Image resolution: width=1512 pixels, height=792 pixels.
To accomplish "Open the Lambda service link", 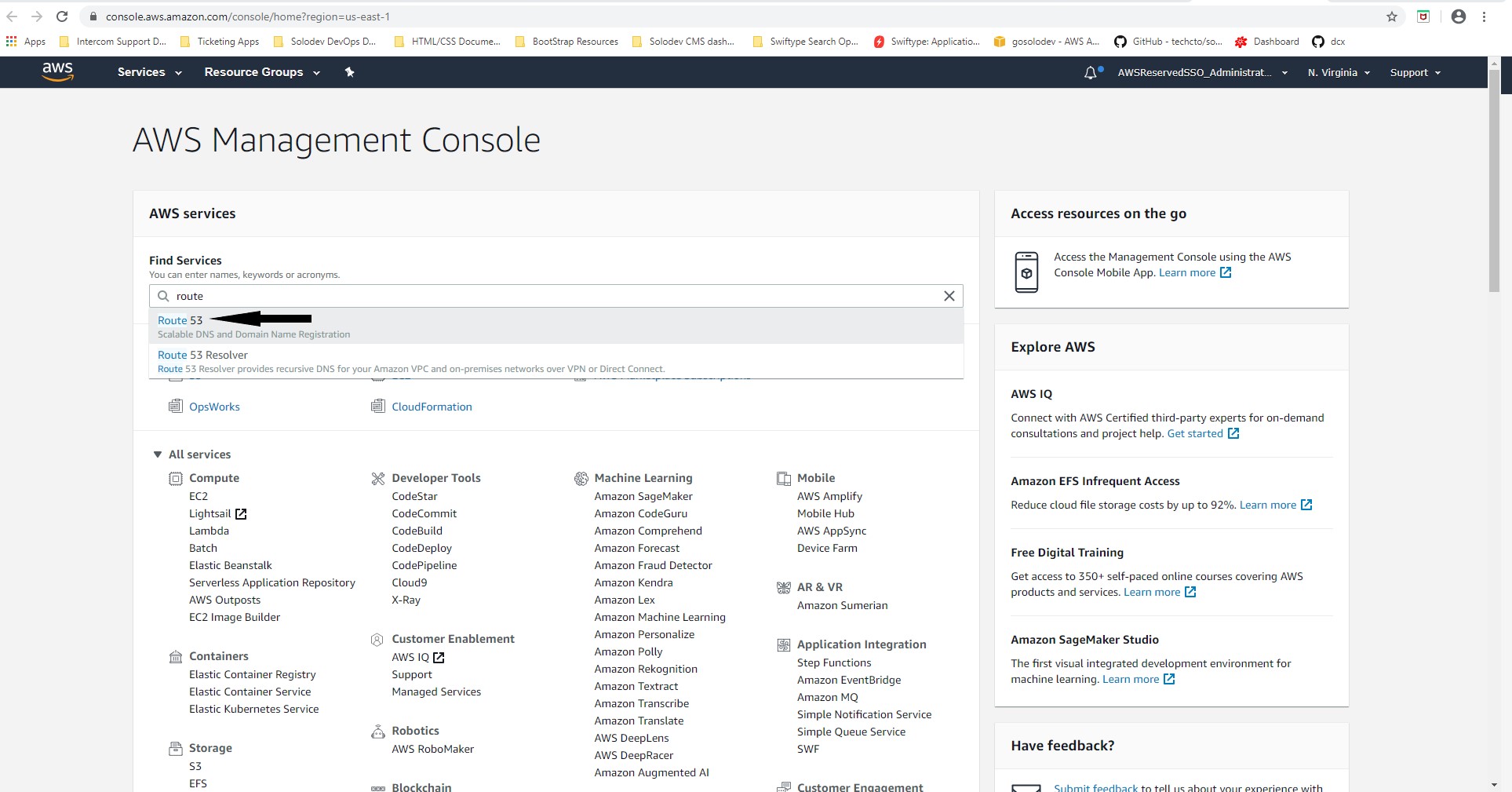I will pyautogui.click(x=209, y=531).
